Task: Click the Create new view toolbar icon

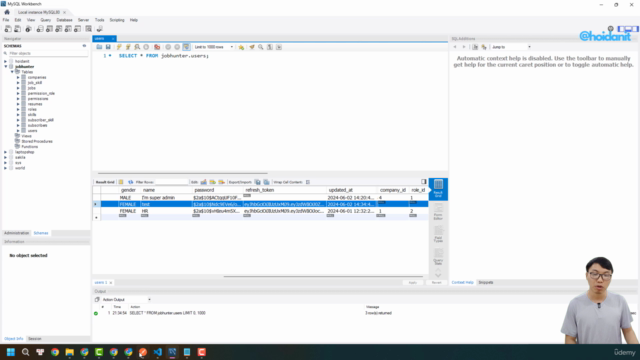Action: (x=58, y=29)
